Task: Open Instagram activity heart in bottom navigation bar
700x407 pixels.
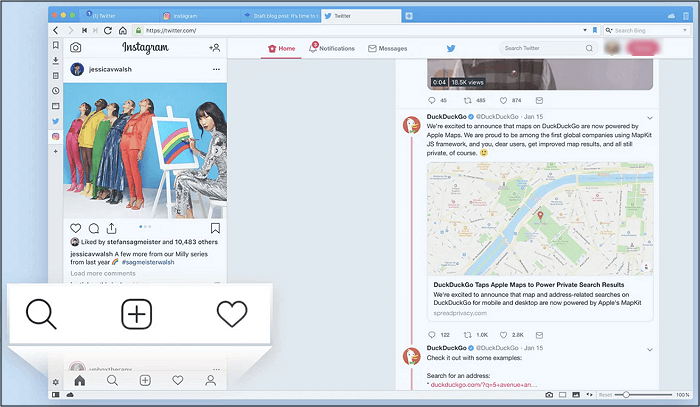Action: (x=178, y=380)
